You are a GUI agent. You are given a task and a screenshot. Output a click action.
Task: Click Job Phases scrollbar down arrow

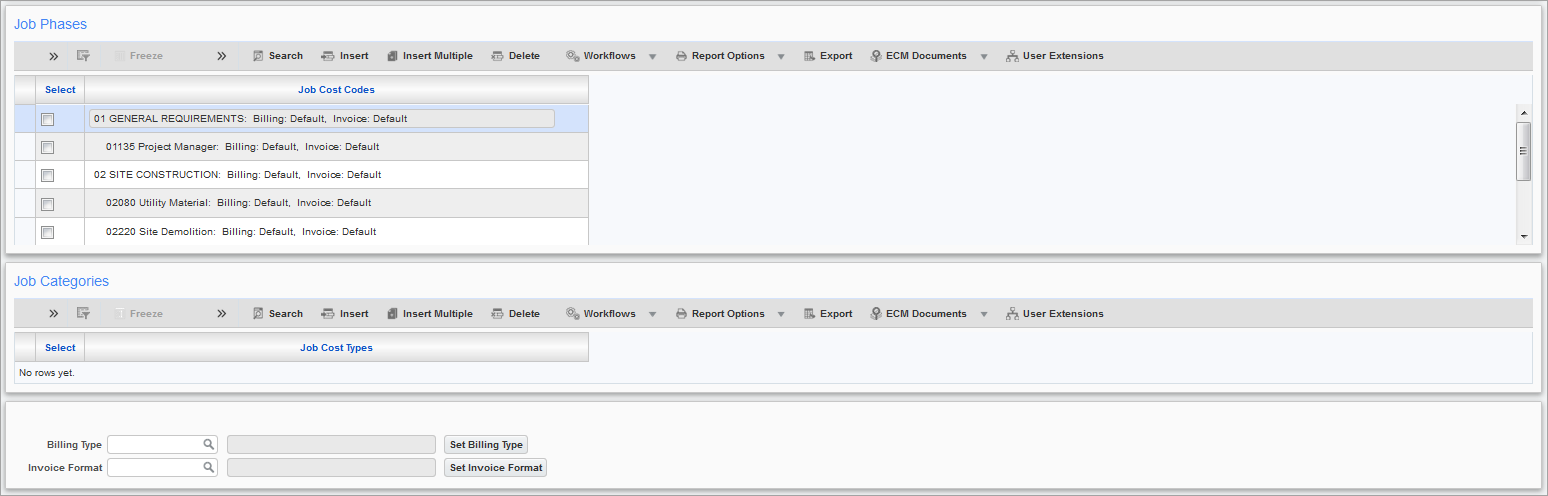[x=1524, y=237]
